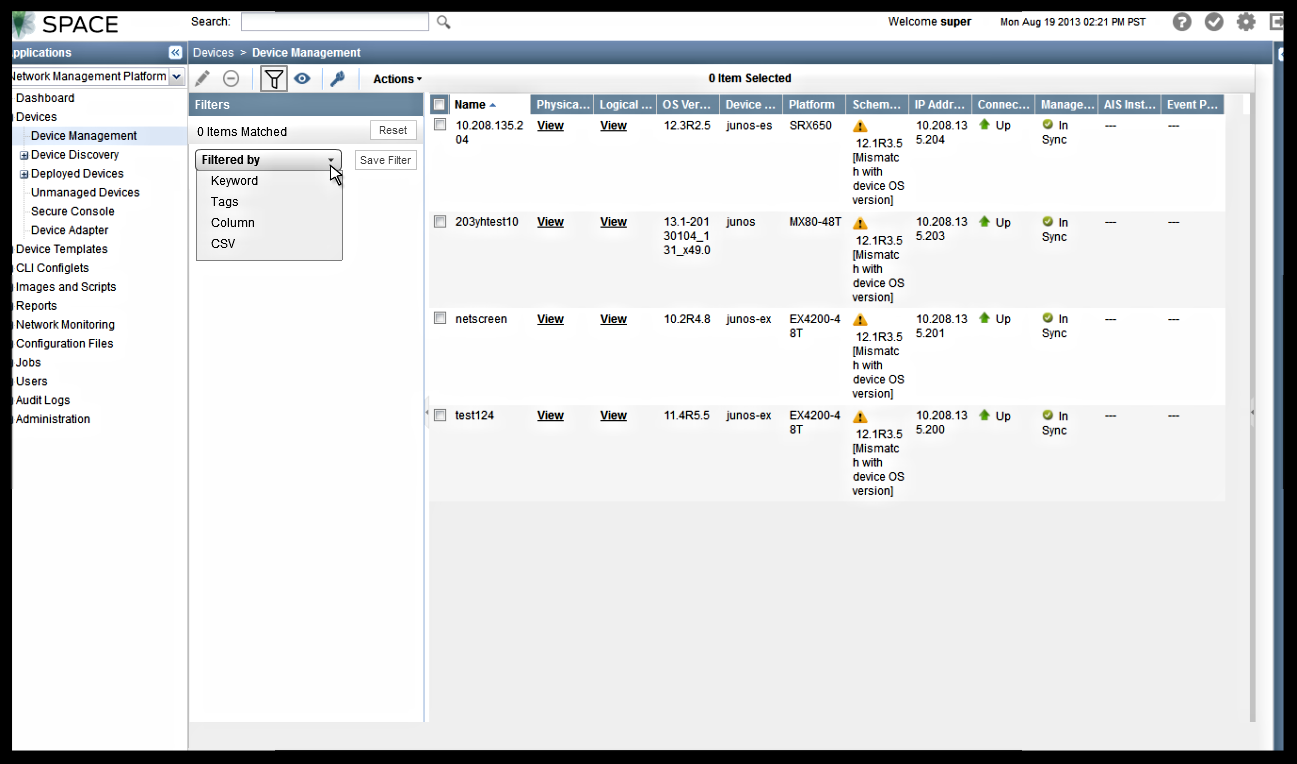Open Logical View link for 203yhtest10
Image resolution: width=1297 pixels, height=764 pixels.
coord(613,222)
